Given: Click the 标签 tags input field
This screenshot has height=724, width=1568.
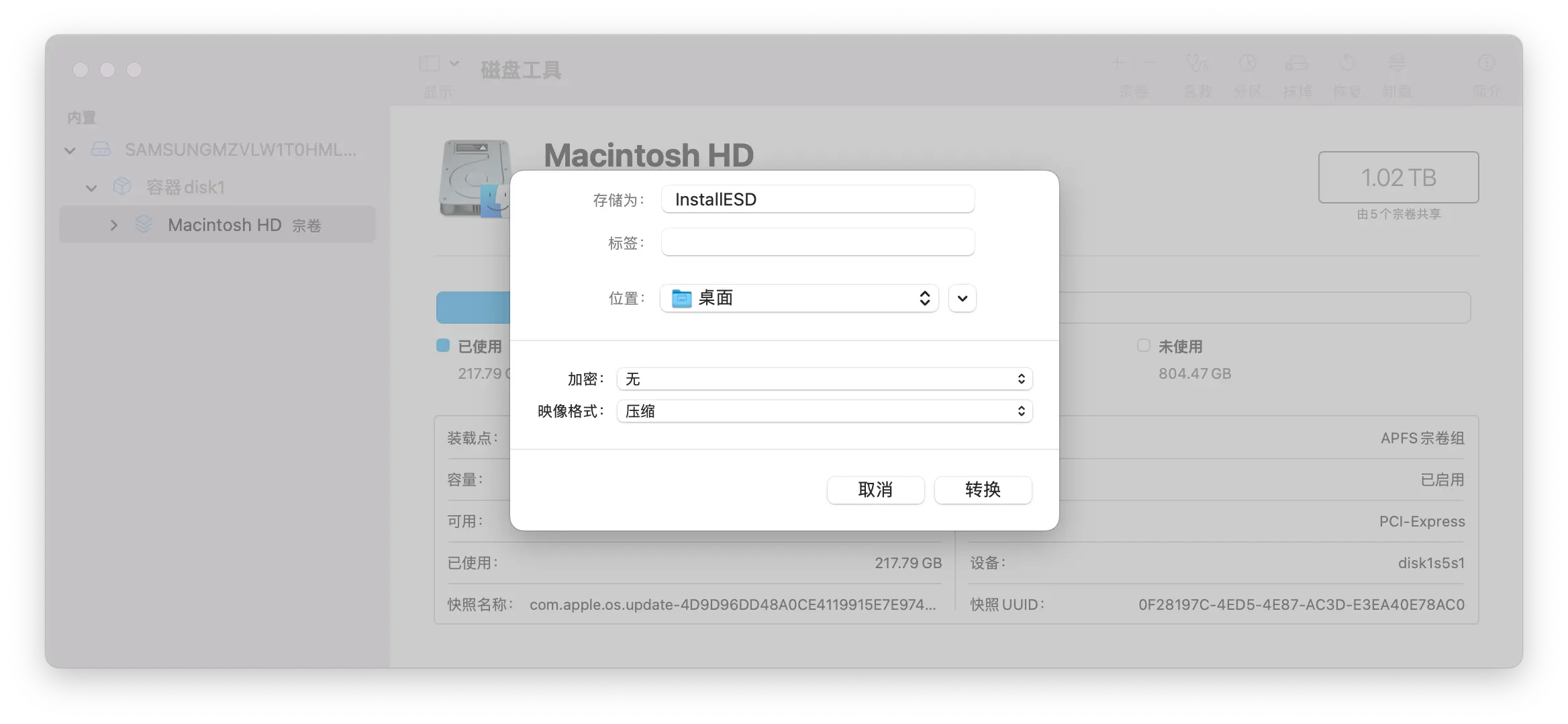Looking at the screenshot, I should pyautogui.click(x=818, y=242).
